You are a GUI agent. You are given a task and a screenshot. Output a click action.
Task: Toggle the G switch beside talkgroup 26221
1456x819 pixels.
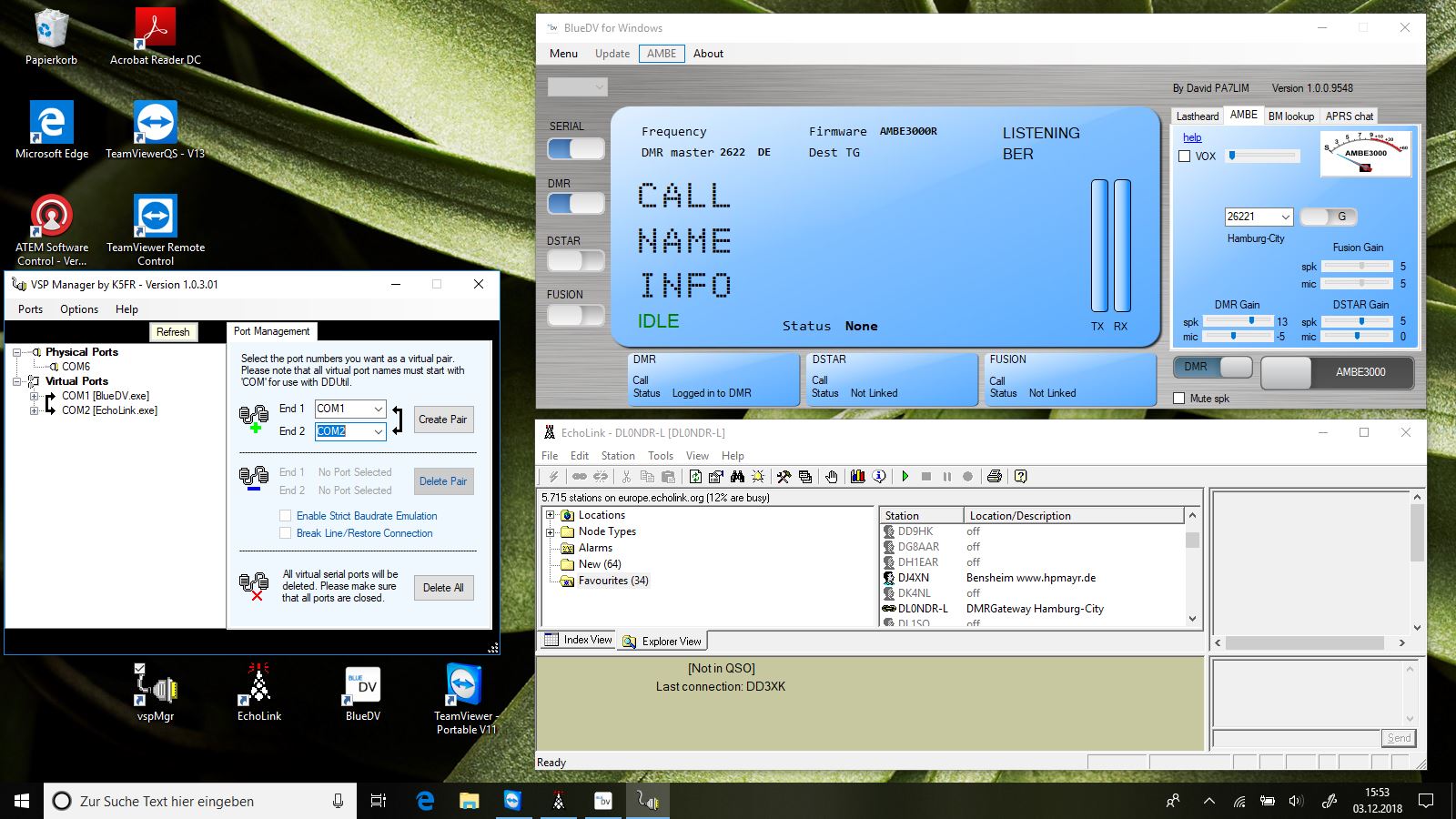coord(1329,217)
